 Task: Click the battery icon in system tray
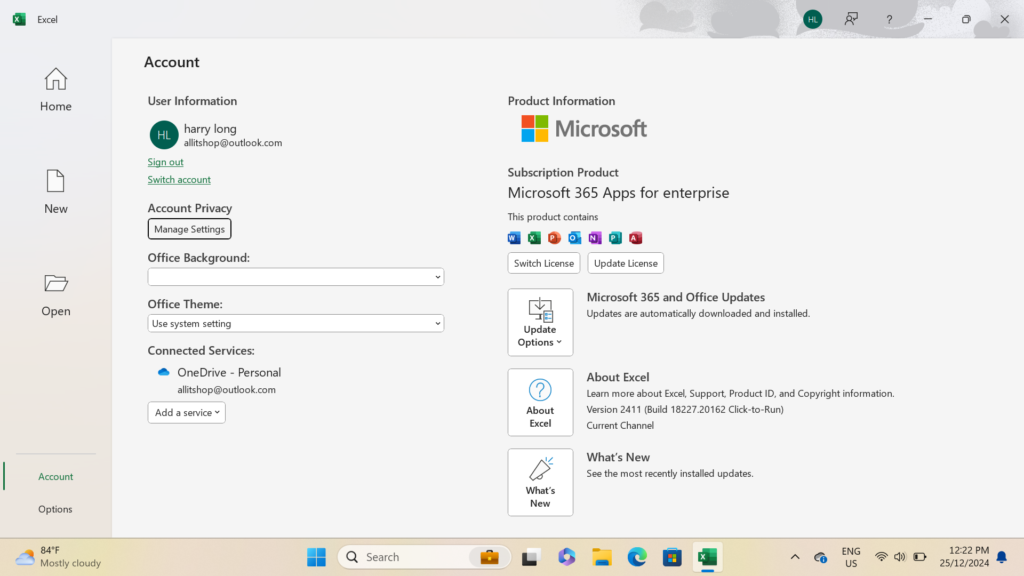(920, 557)
